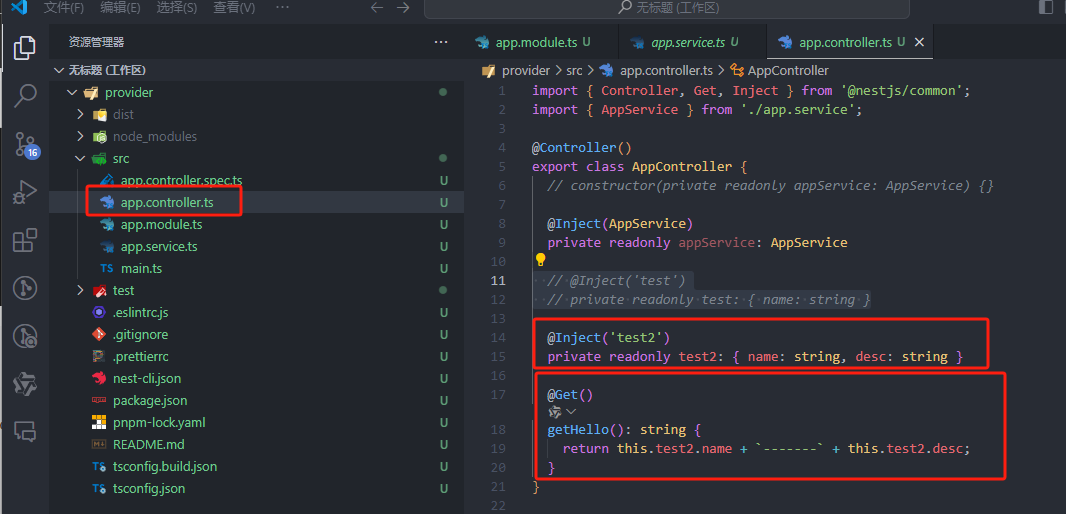Open the 编辑(E) menu
1066x514 pixels.
120,7
